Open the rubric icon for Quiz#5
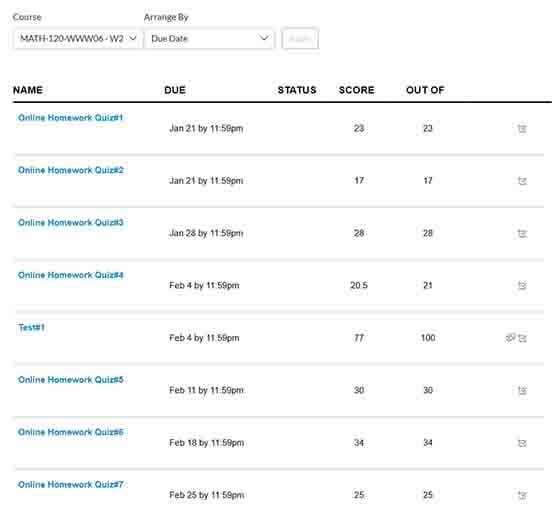The image size is (560, 518). point(522,390)
